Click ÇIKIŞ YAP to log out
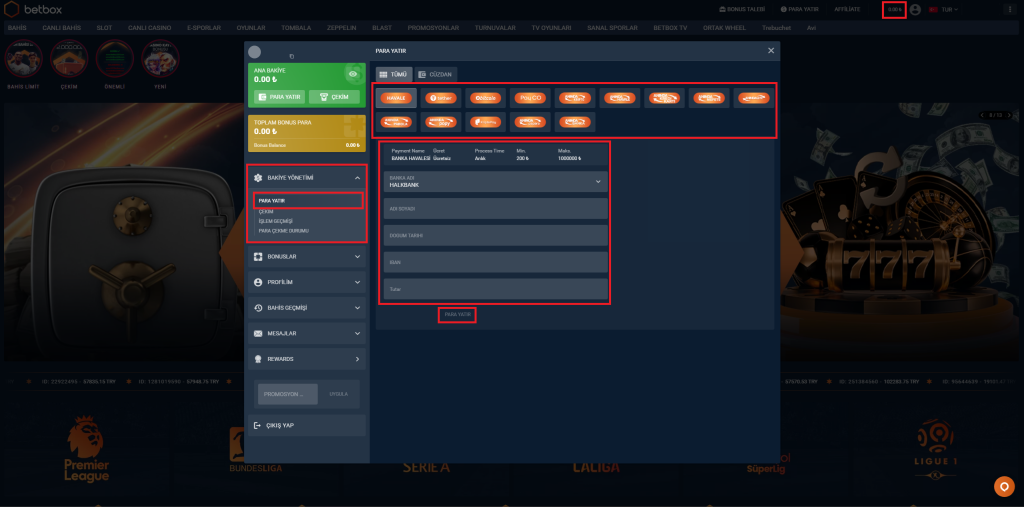The image size is (1024, 507). coord(307,425)
